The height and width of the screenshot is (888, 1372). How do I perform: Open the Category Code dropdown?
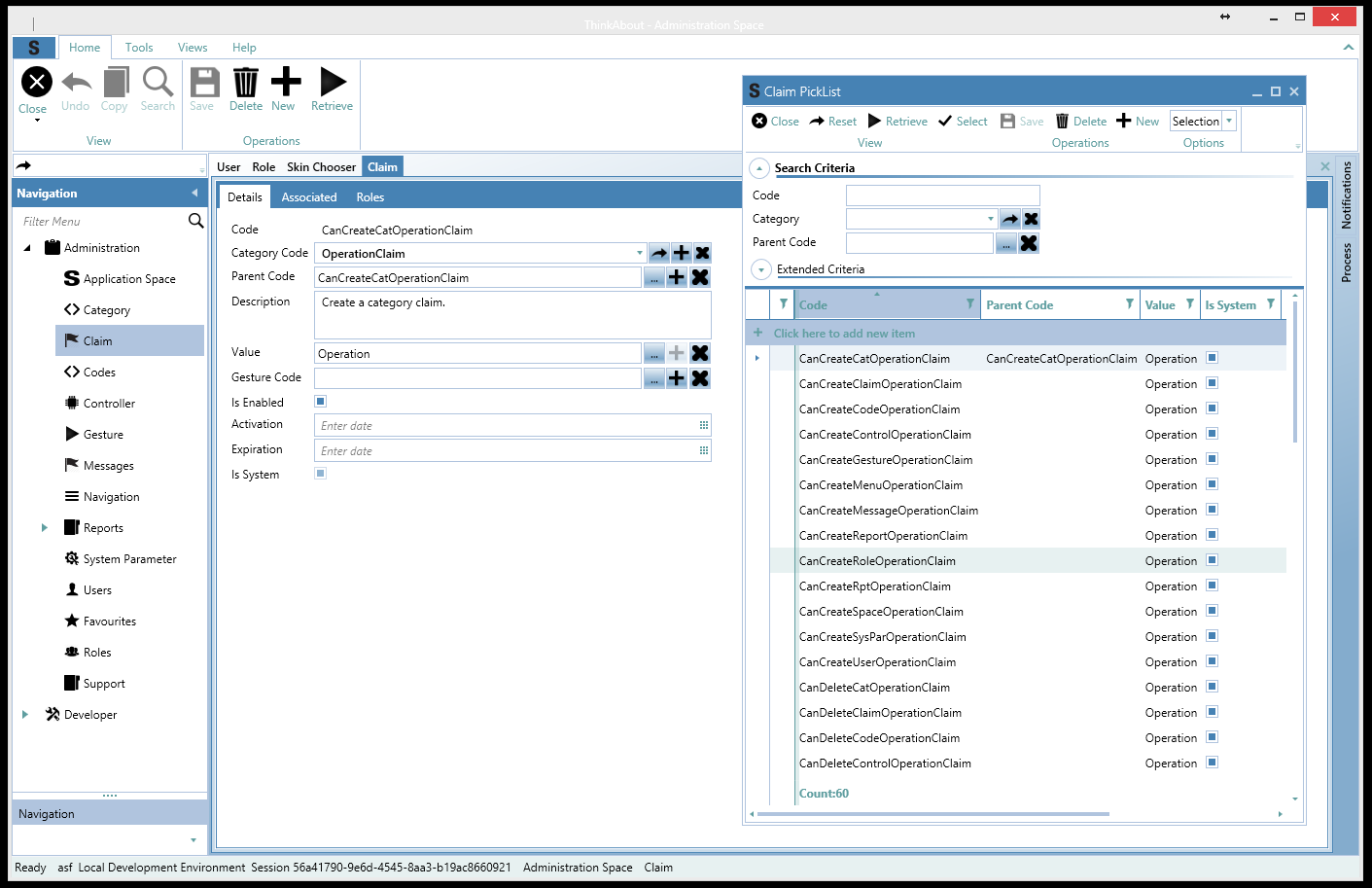(x=639, y=253)
